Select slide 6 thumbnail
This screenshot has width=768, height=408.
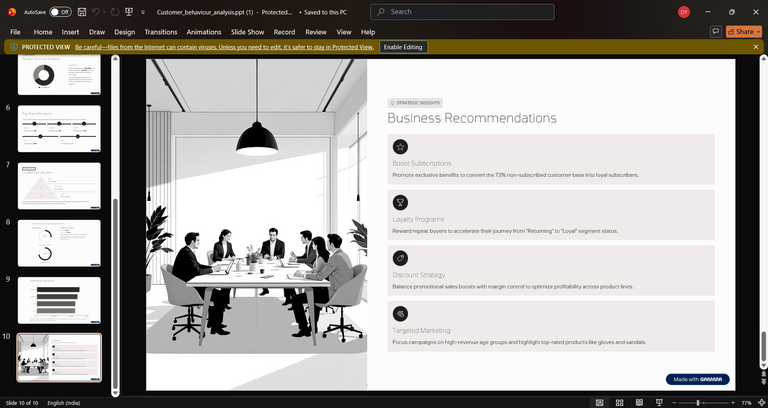[59, 128]
